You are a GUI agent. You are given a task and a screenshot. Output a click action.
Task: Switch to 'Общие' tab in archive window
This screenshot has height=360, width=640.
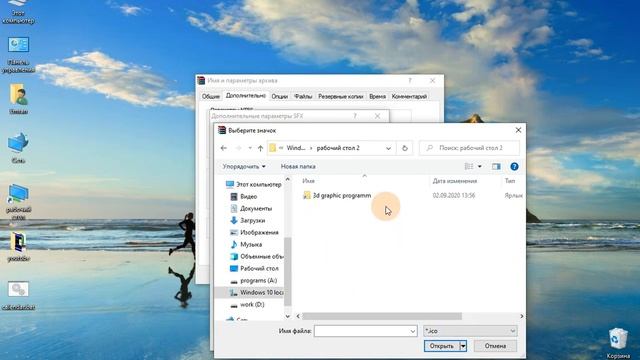[211, 97]
